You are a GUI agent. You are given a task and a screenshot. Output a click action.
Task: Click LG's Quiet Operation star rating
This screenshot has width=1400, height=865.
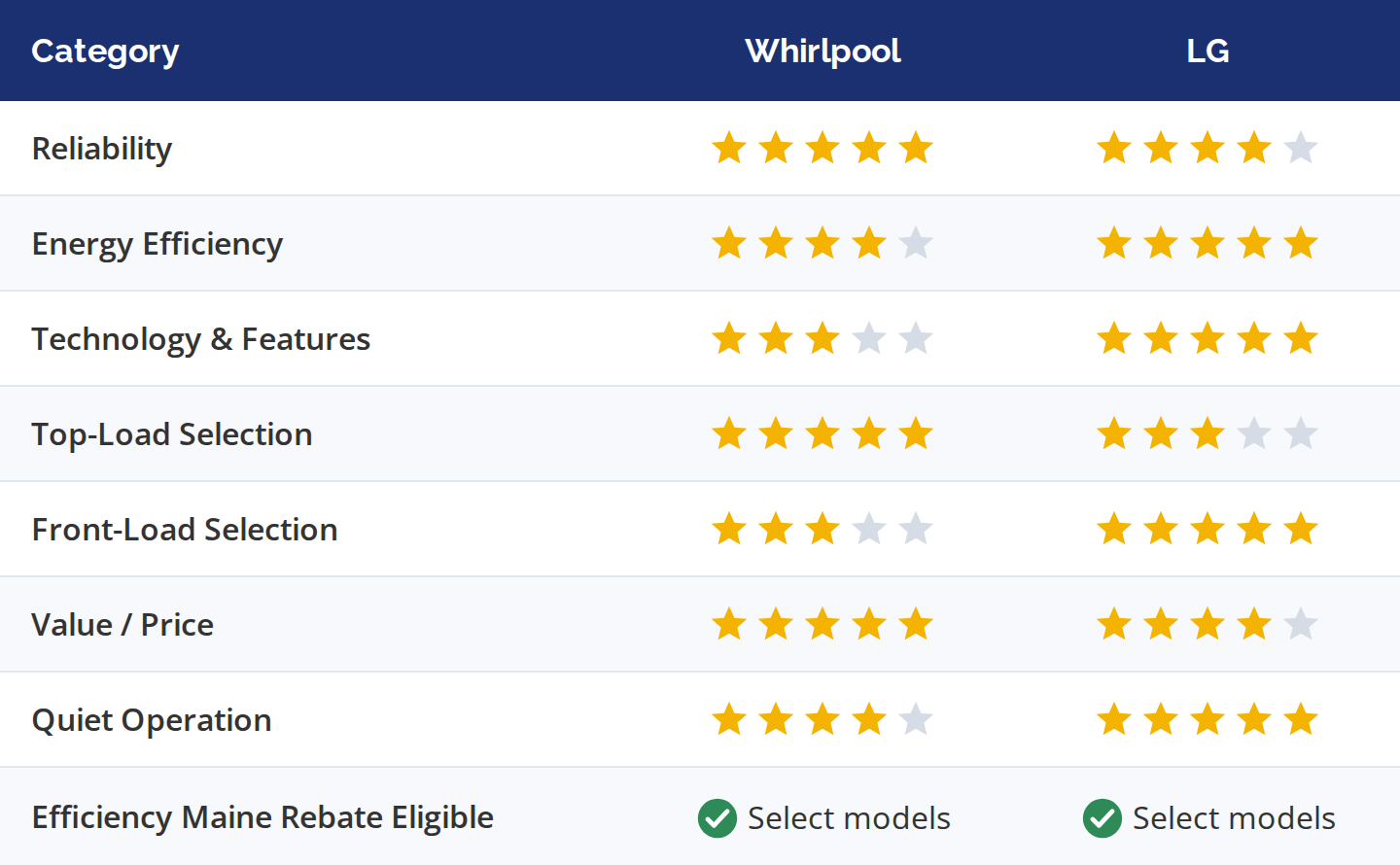[x=1207, y=720]
